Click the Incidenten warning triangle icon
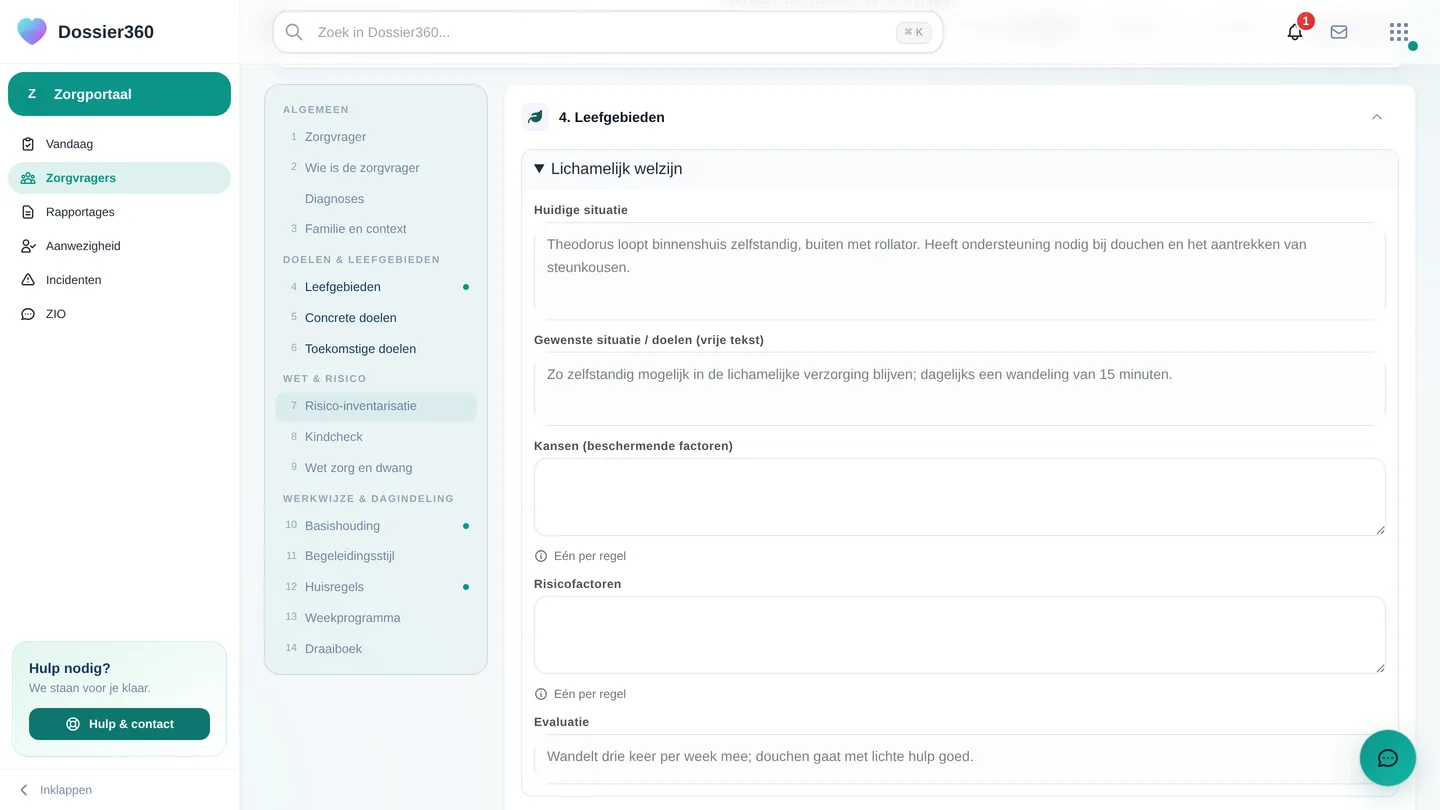Viewport: 1440px width, 810px height. coord(28,280)
